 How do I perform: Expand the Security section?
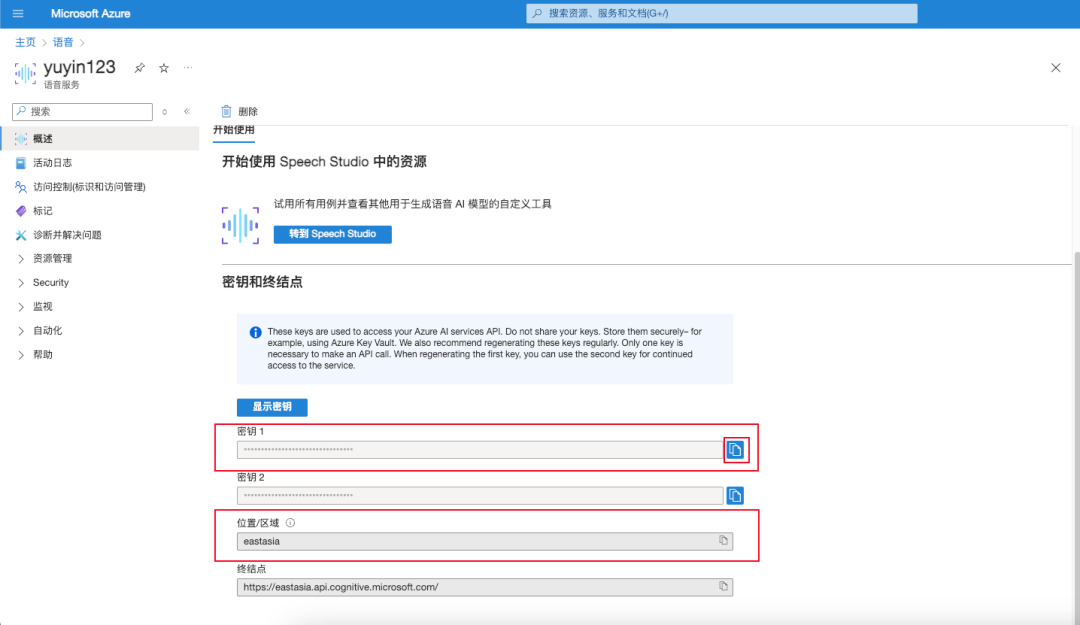(50, 282)
